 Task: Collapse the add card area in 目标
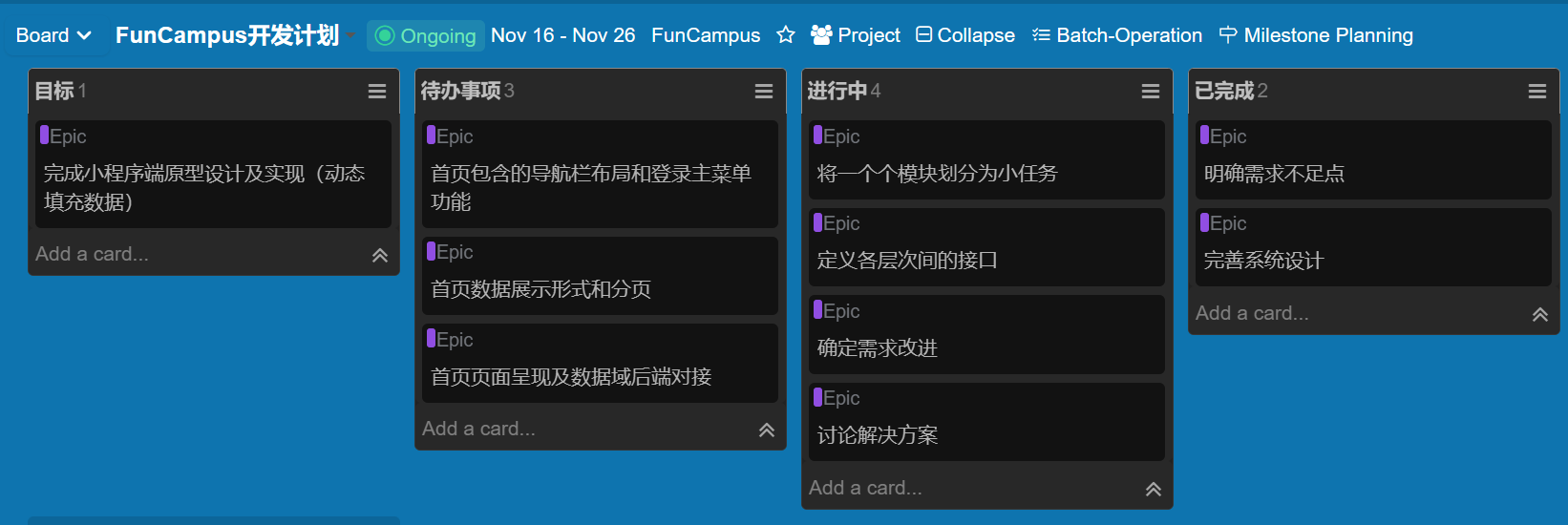tap(380, 255)
